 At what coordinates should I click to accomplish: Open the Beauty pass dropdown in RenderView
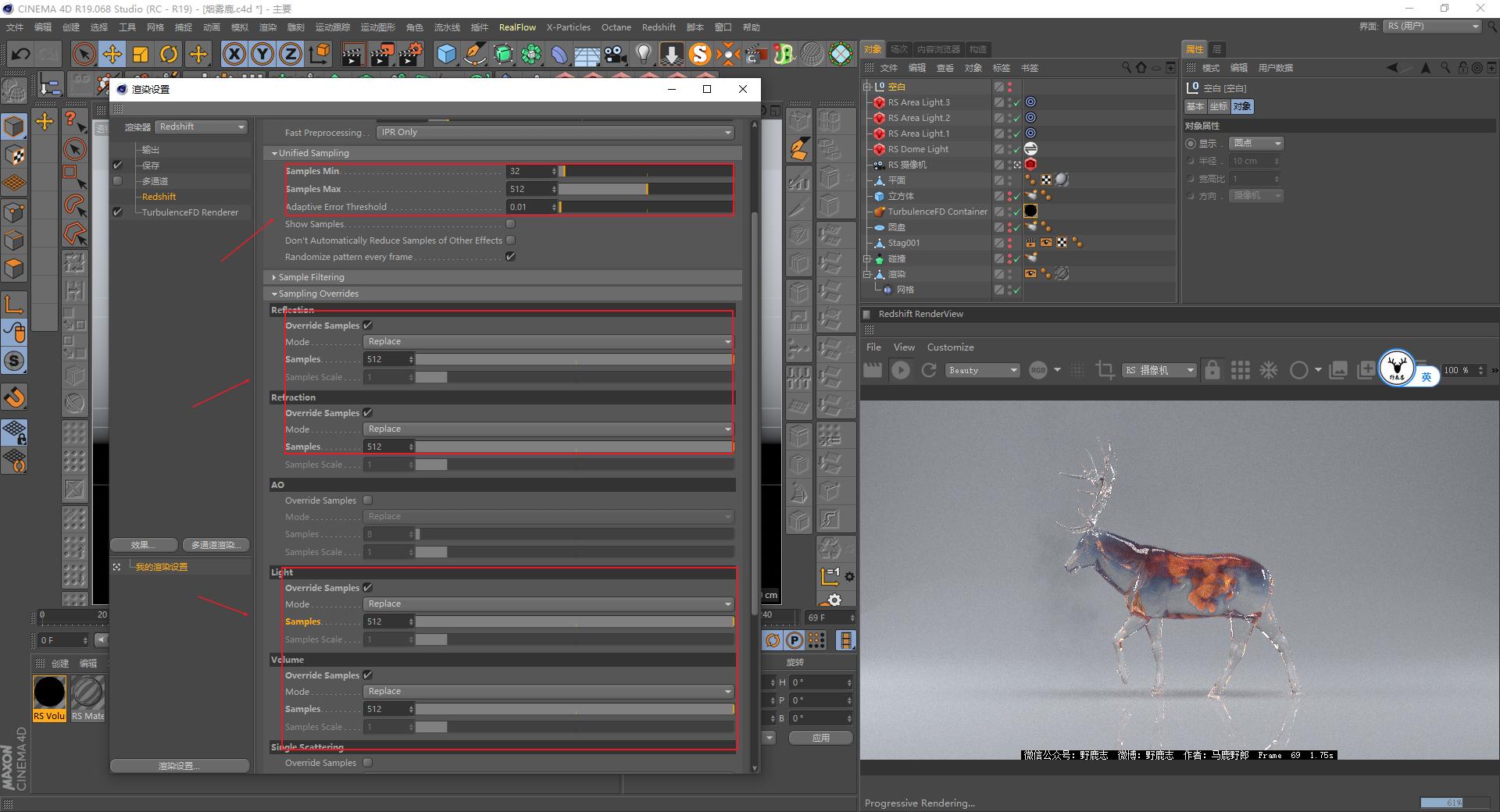tap(982, 370)
